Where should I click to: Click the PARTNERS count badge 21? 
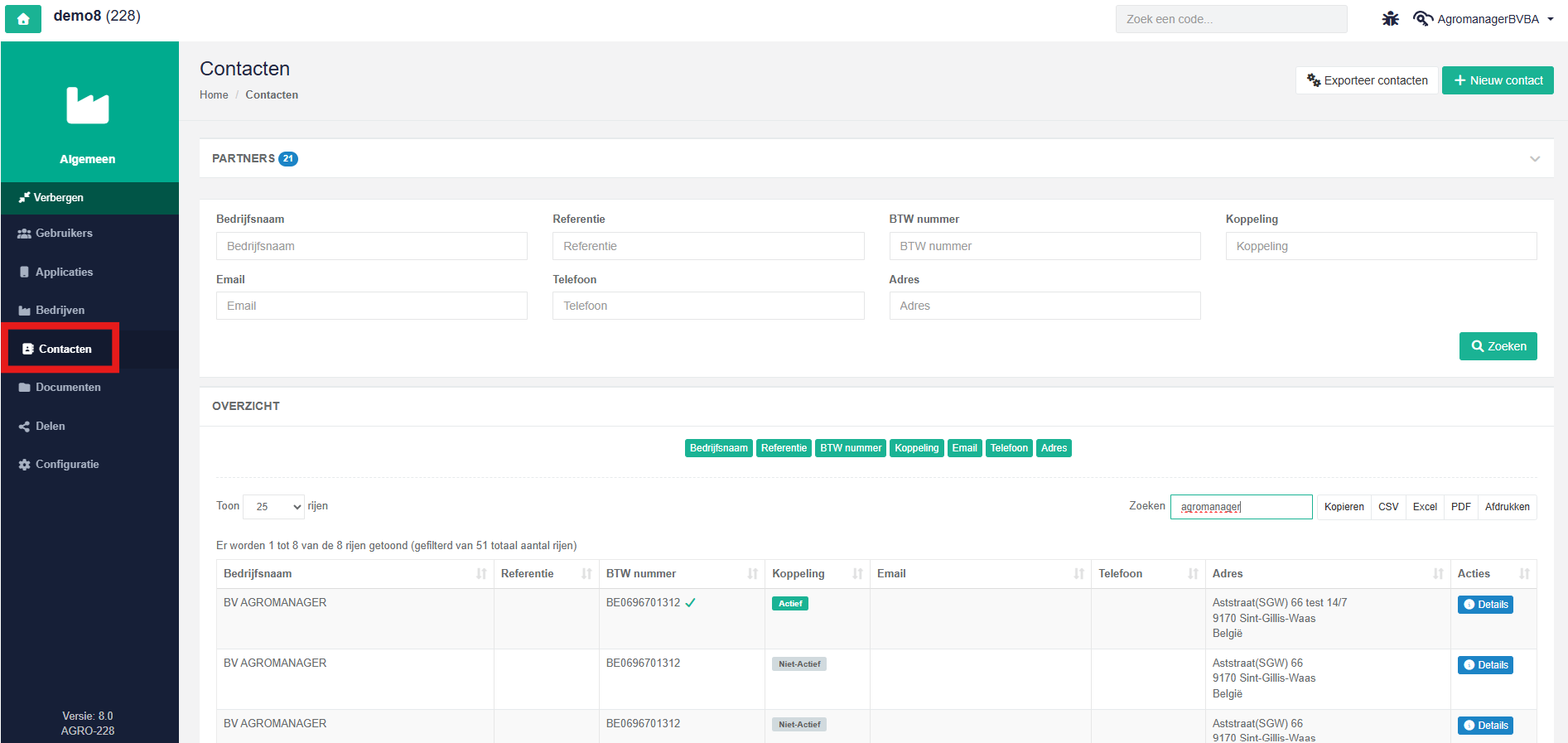coord(288,159)
